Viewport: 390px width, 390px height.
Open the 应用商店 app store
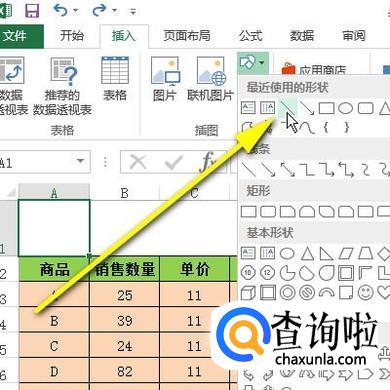point(314,69)
